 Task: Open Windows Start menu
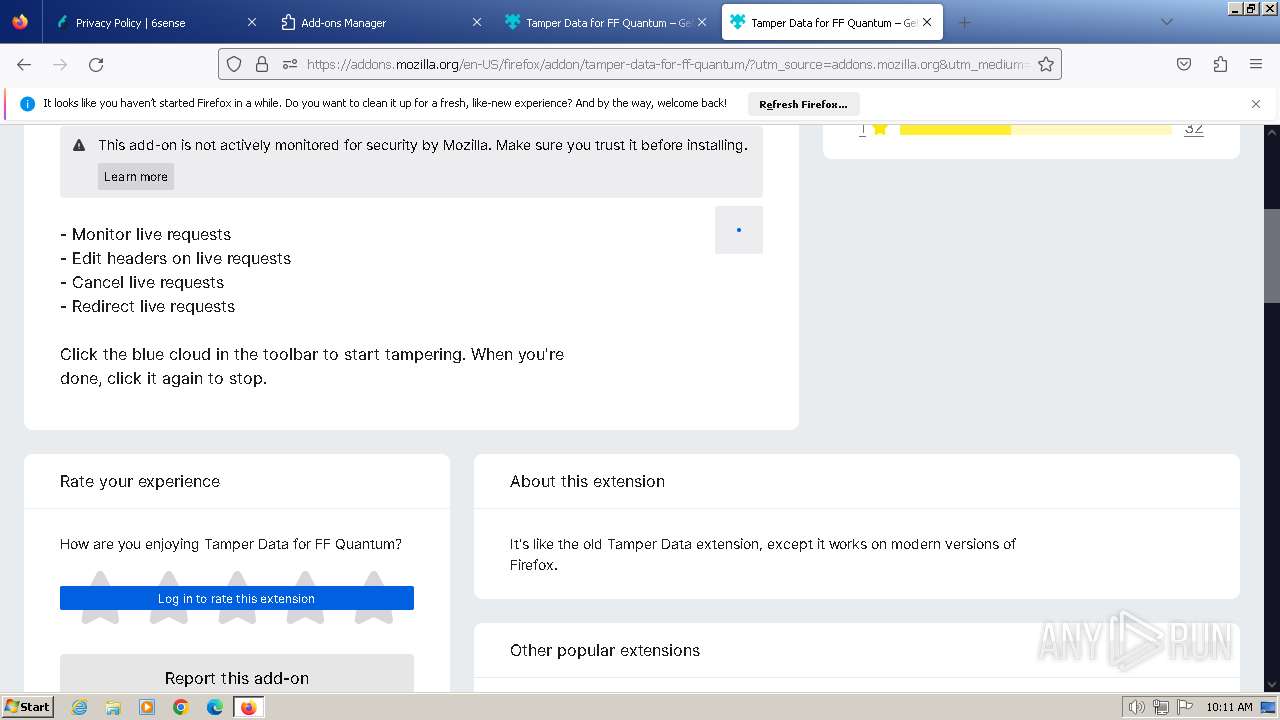pos(27,707)
